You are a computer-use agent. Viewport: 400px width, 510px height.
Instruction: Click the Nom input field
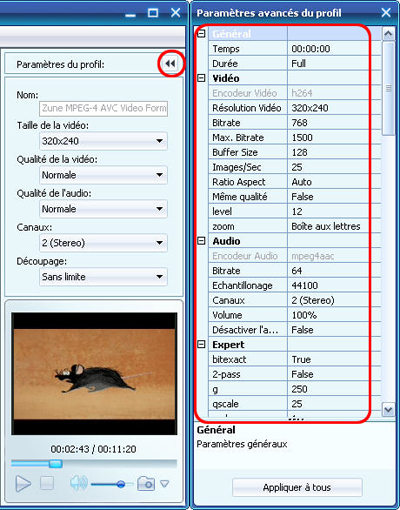[103, 108]
